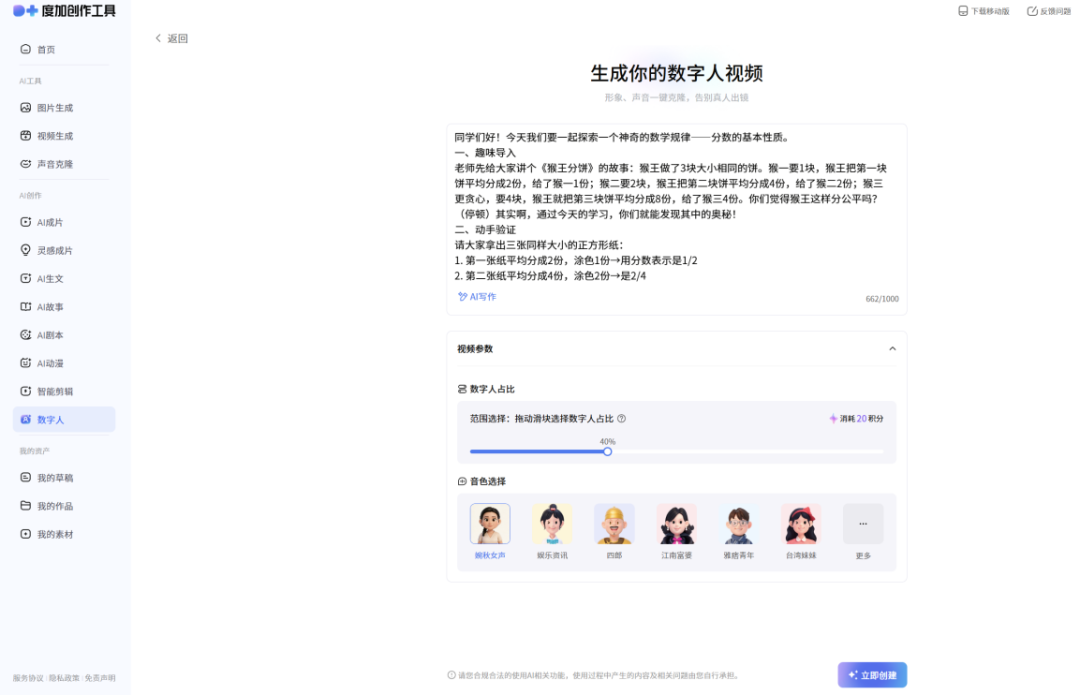Screen dimensions: 1080x695
Task: Click the 返回 back arrow
Action: 158,38
